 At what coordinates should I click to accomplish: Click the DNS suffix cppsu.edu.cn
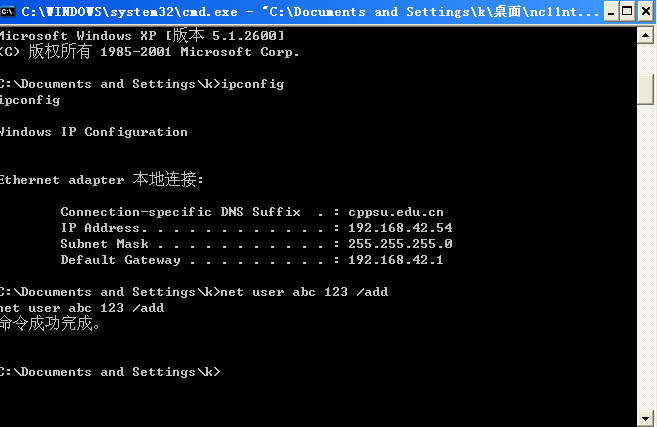[x=396, y=212]
